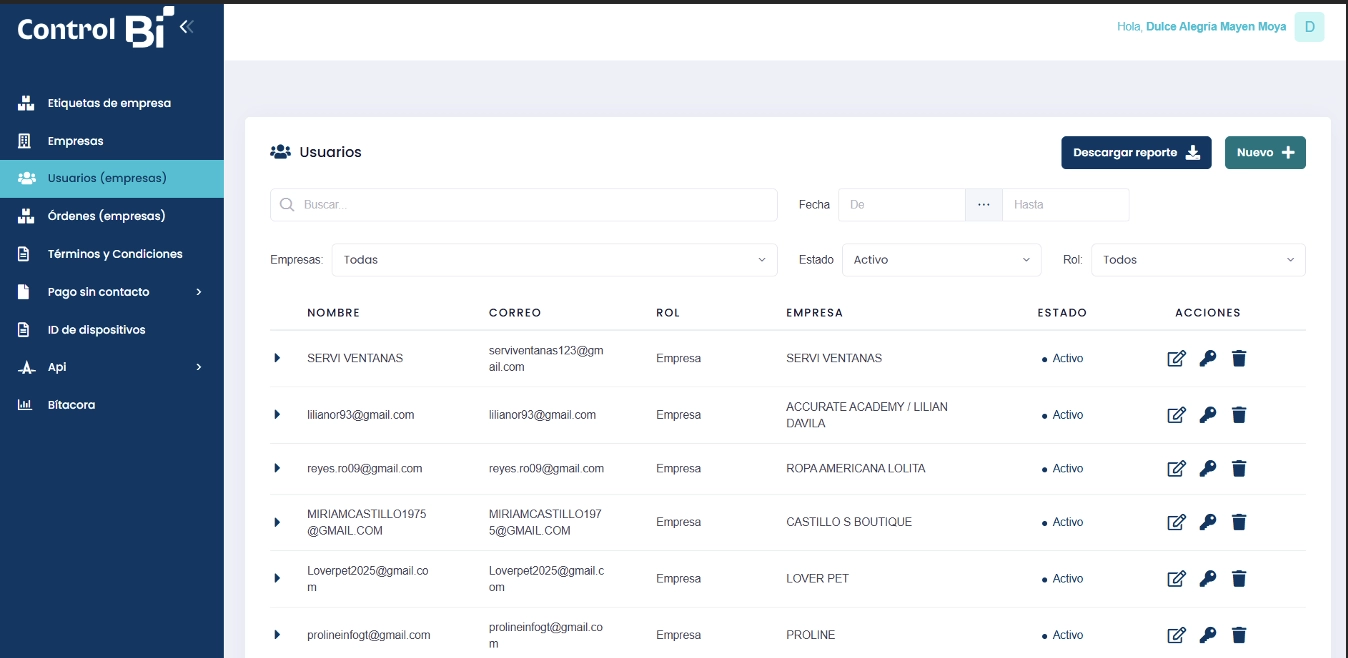
Task: Collapse the sidebar with double-chevron icon
Action: click(187, 27)
